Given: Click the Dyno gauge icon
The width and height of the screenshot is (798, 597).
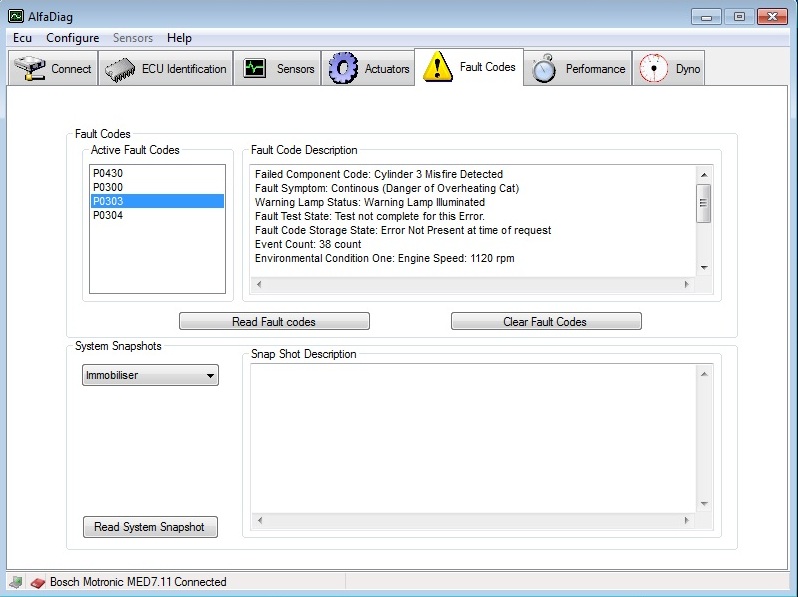Looking at the screenshot, I should coord(653,69).
